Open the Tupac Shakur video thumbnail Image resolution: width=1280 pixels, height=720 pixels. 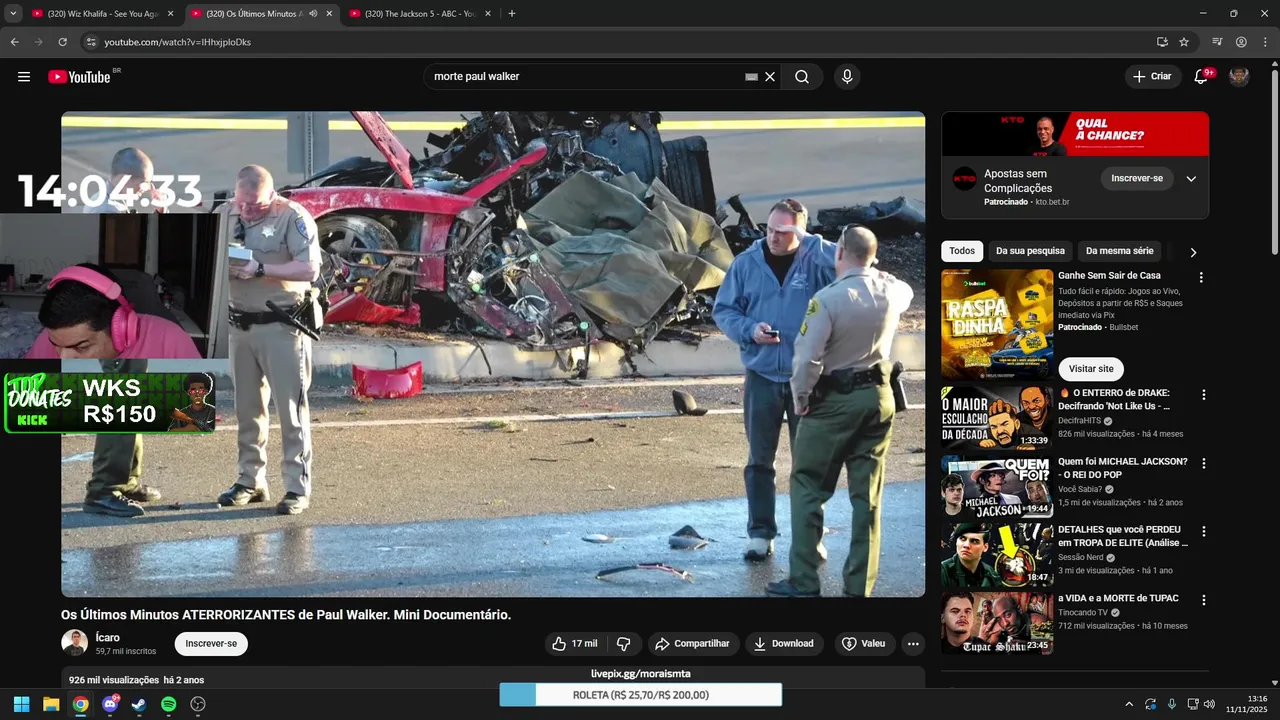[x=997, y=622]
